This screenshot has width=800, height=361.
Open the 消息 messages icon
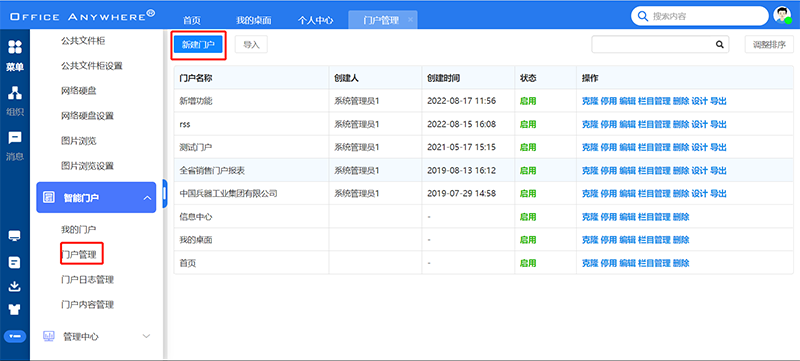click(15, 138)
